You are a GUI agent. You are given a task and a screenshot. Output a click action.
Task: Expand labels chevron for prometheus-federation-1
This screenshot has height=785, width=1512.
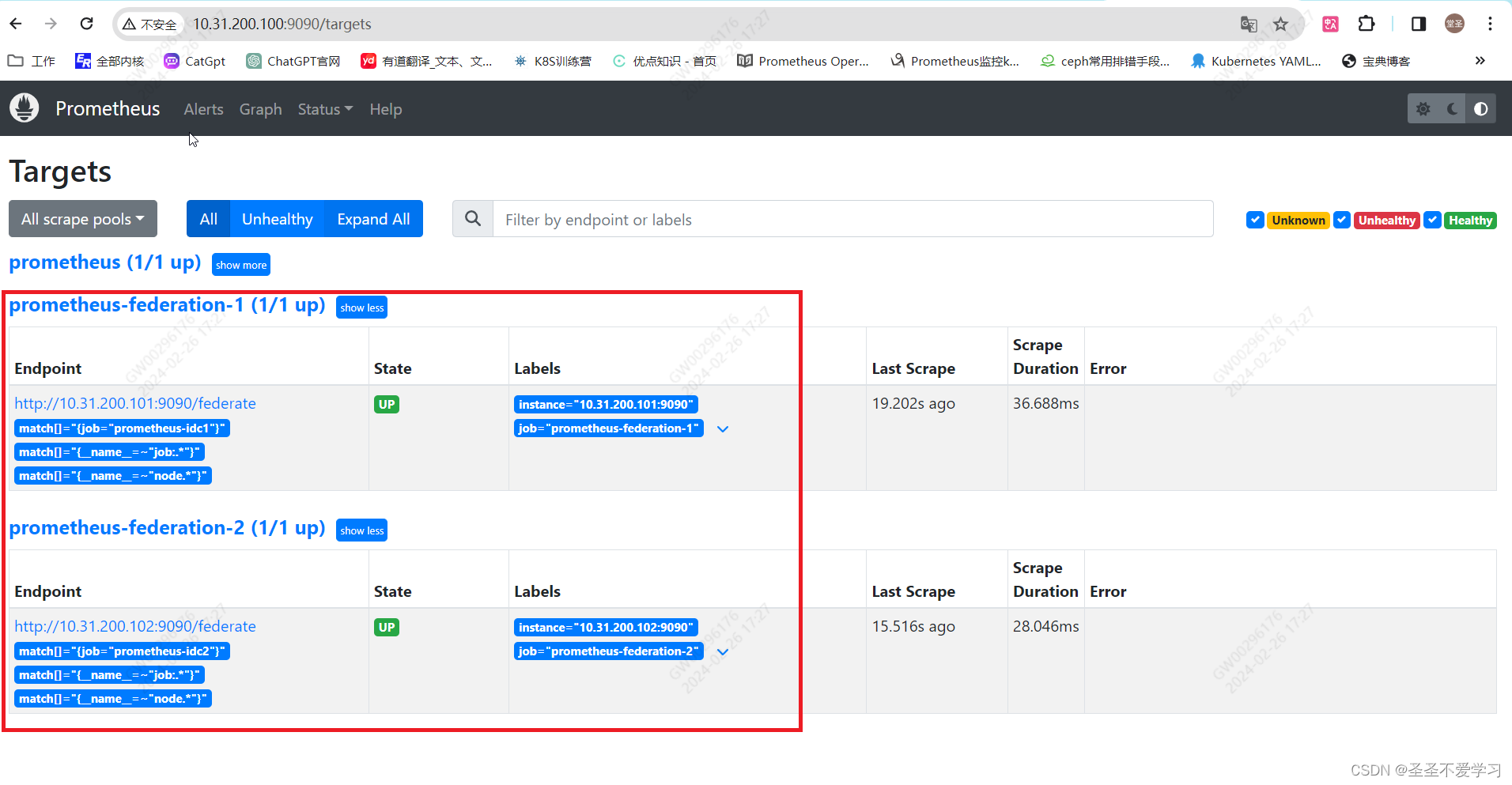[x=723, y=429]
